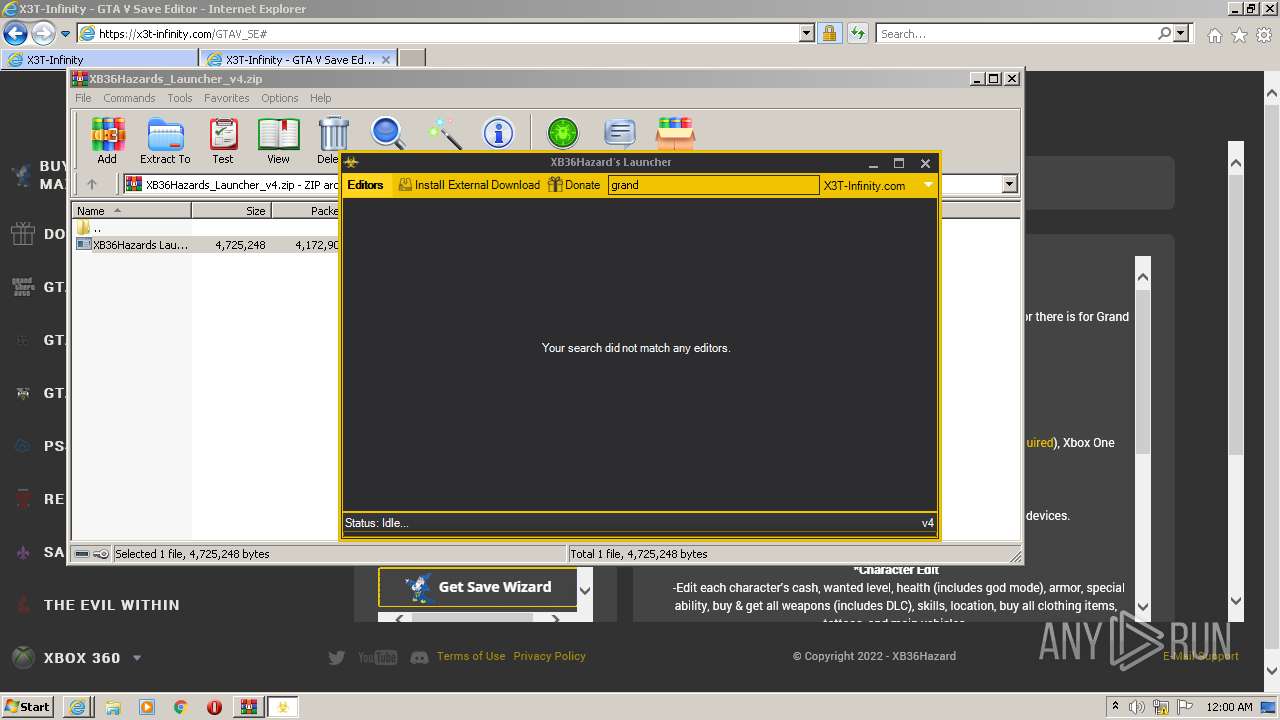Screen dimensions: 1280x720
Task: Open Chrome from the taskbar
Action: click(181, 707)
